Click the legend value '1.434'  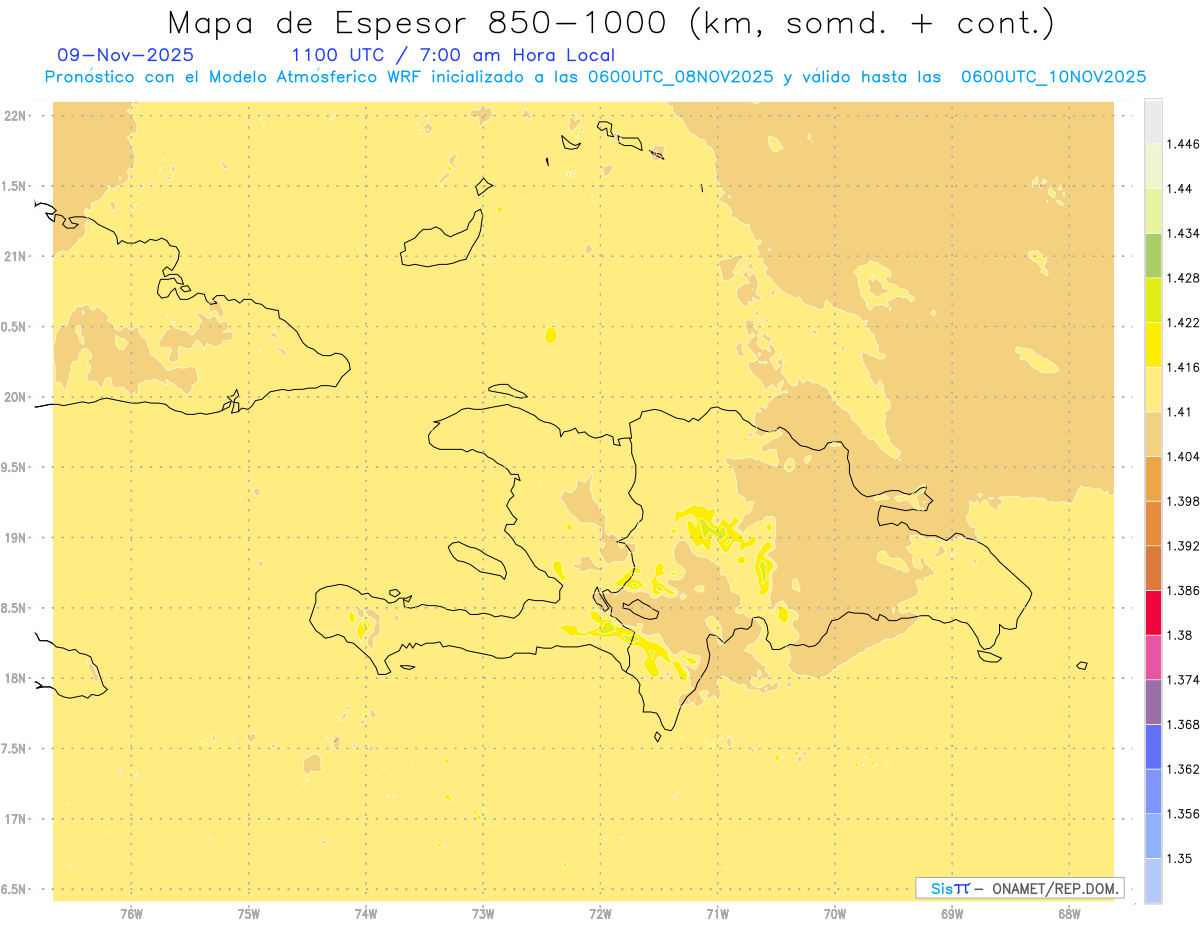1184,233
